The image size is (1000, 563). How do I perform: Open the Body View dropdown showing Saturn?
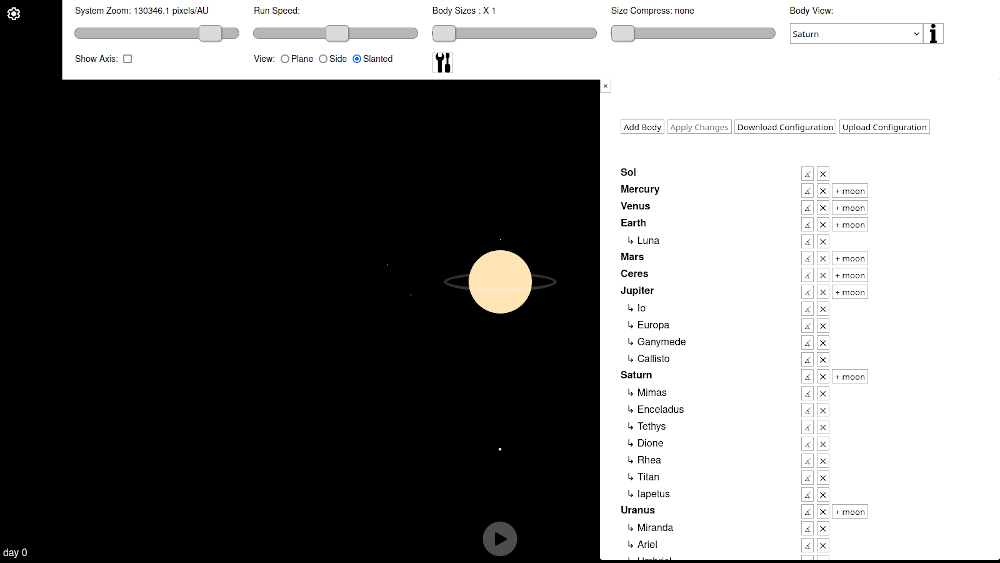pos(856,34)
